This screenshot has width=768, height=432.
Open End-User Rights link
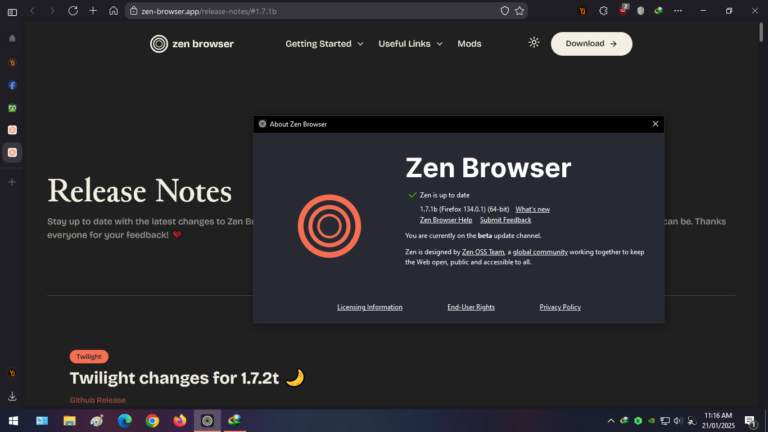tap(471, 307)
